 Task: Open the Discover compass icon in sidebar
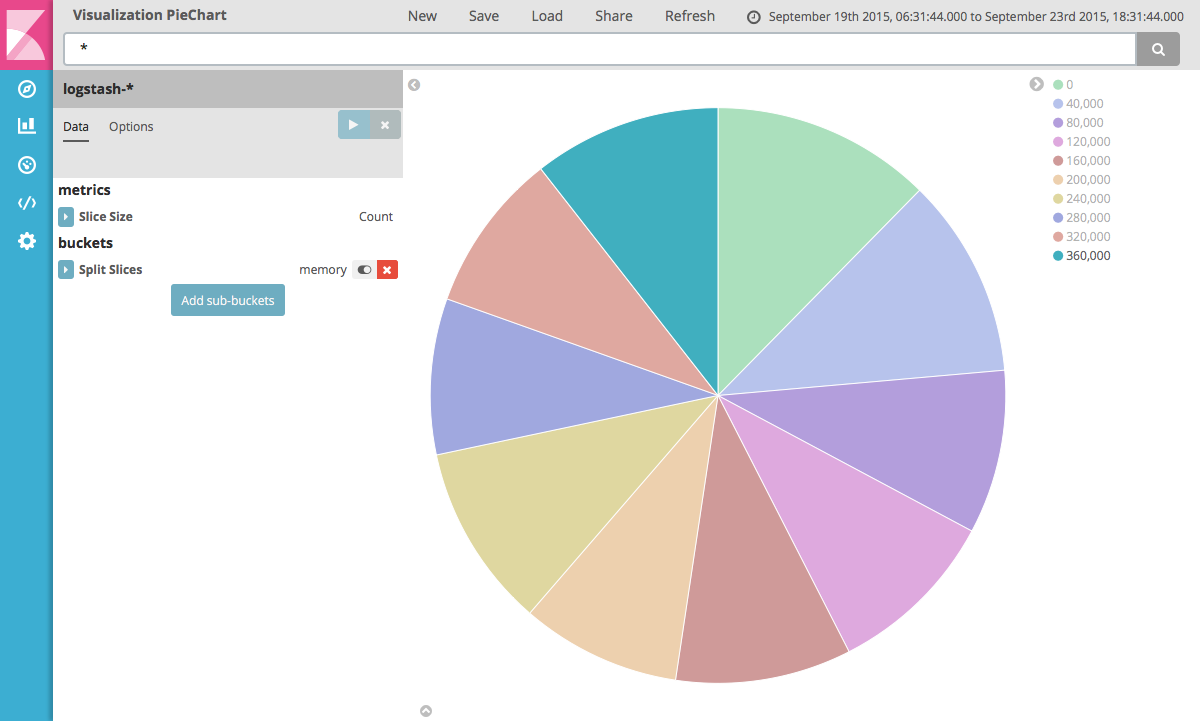point(27,90)
